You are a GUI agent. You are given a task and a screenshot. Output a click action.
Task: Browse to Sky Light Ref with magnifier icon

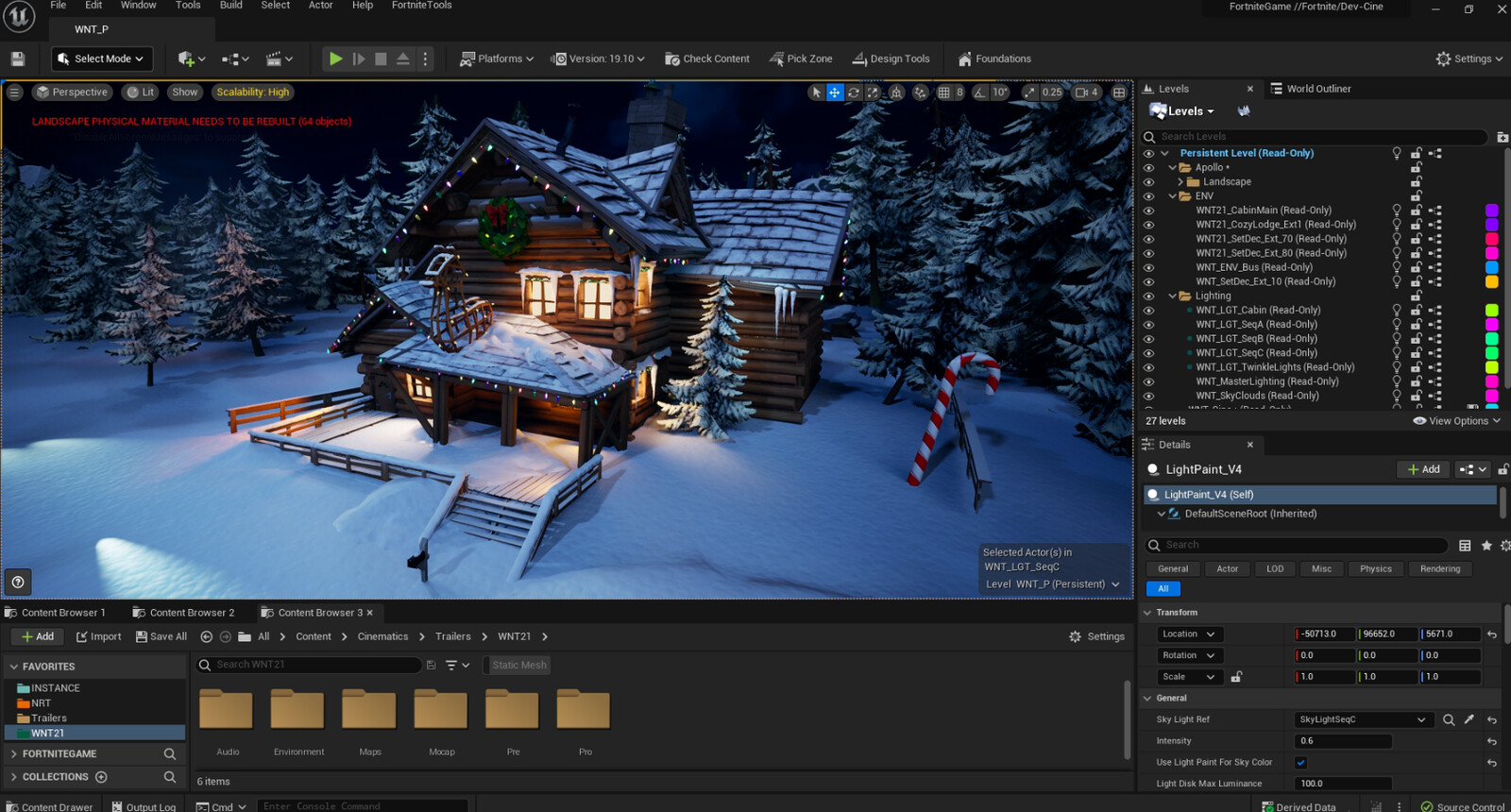point(1449,719)
